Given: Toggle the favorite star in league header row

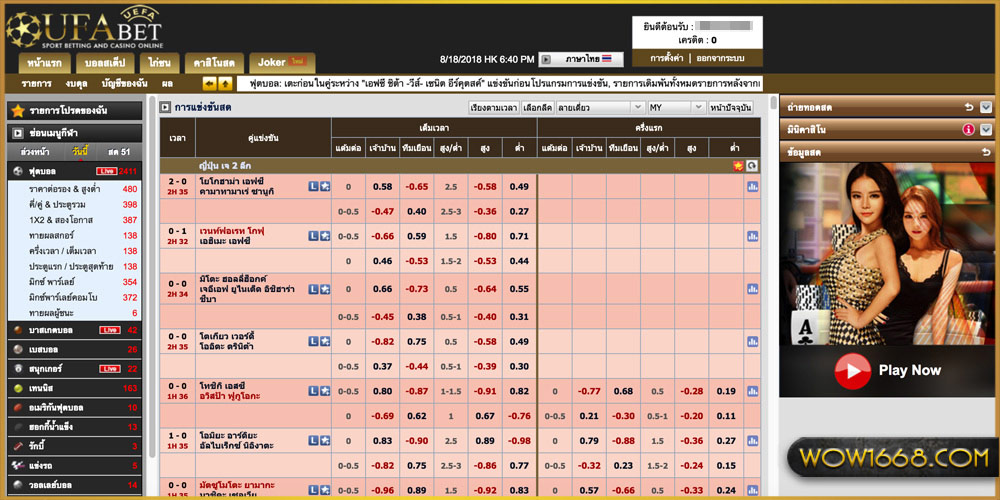Looking at the screenshot, I should [x=738, y=165].
